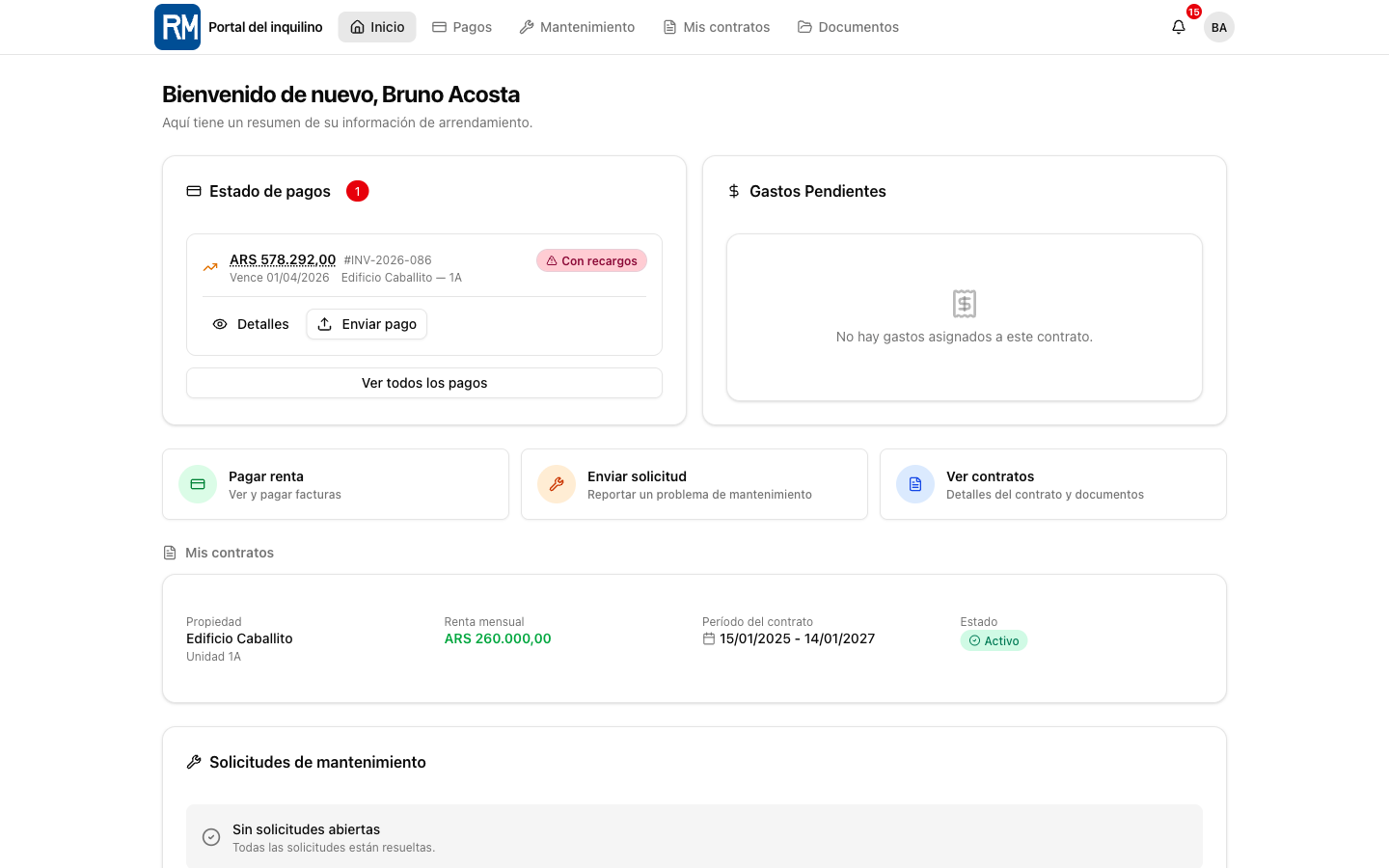
Task: Click the wrench icon by Solicitudes de mantenimiento
Action: pyautogui.click(x=194, y=762)
